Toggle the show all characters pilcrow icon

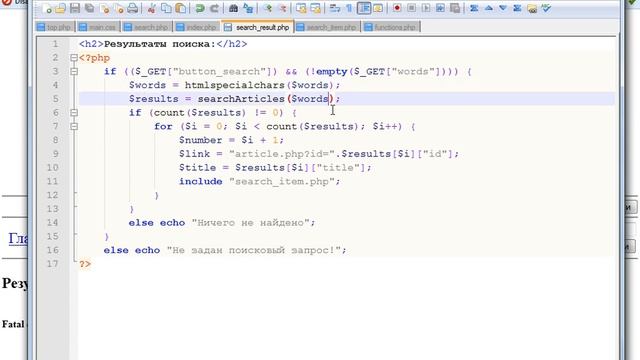coord(349,8)
